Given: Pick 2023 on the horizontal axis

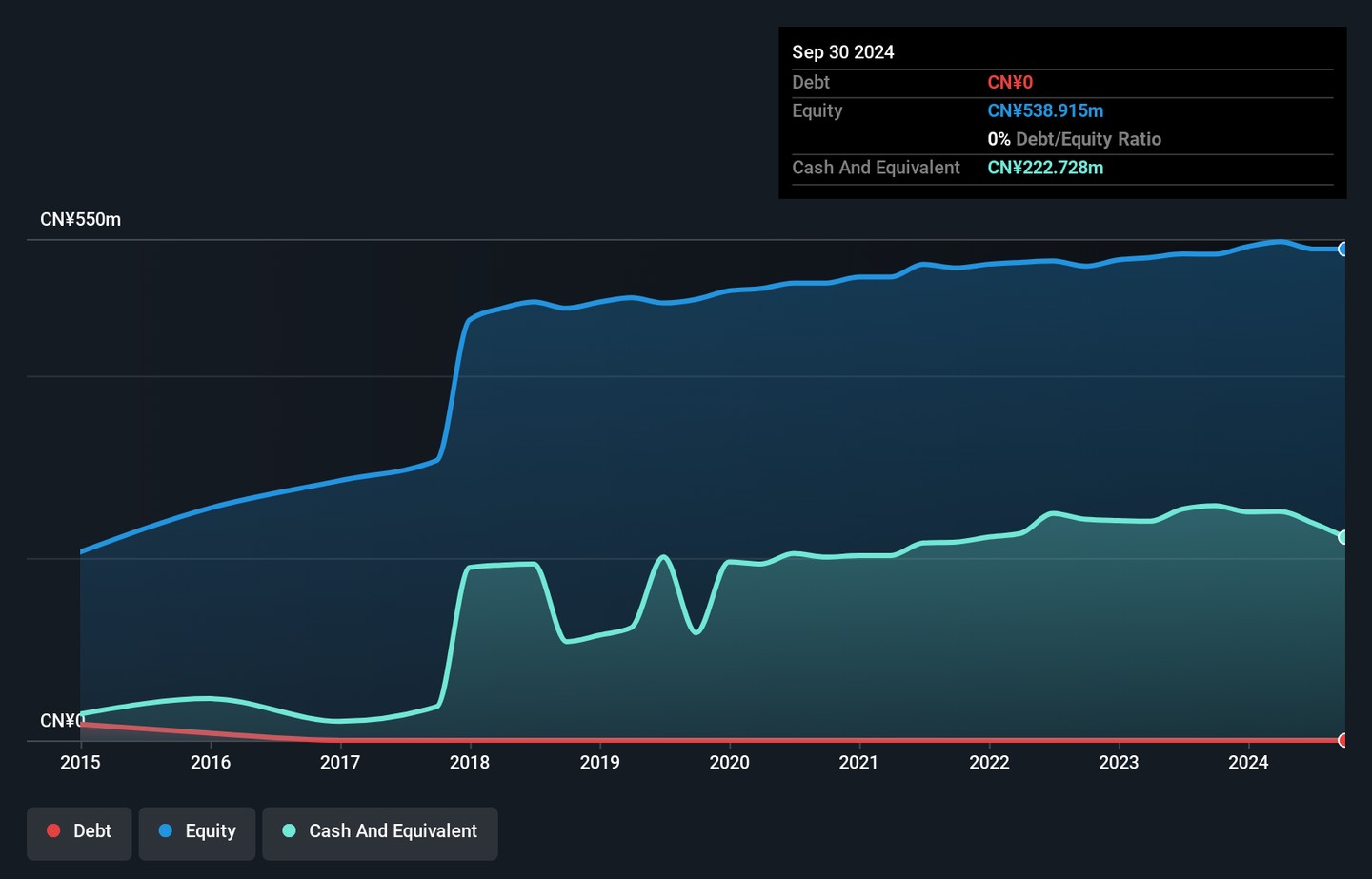Looking at the screenshot, I should 1119,762.
